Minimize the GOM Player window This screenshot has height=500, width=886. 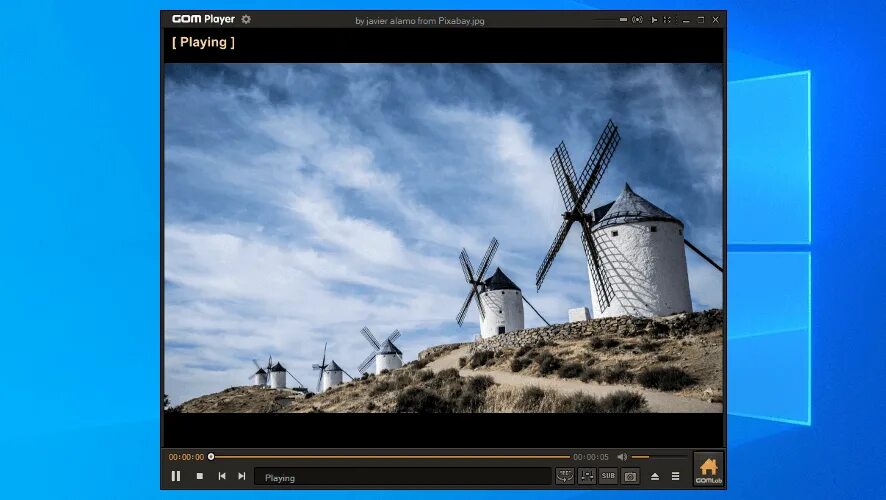tap(686, 20)
